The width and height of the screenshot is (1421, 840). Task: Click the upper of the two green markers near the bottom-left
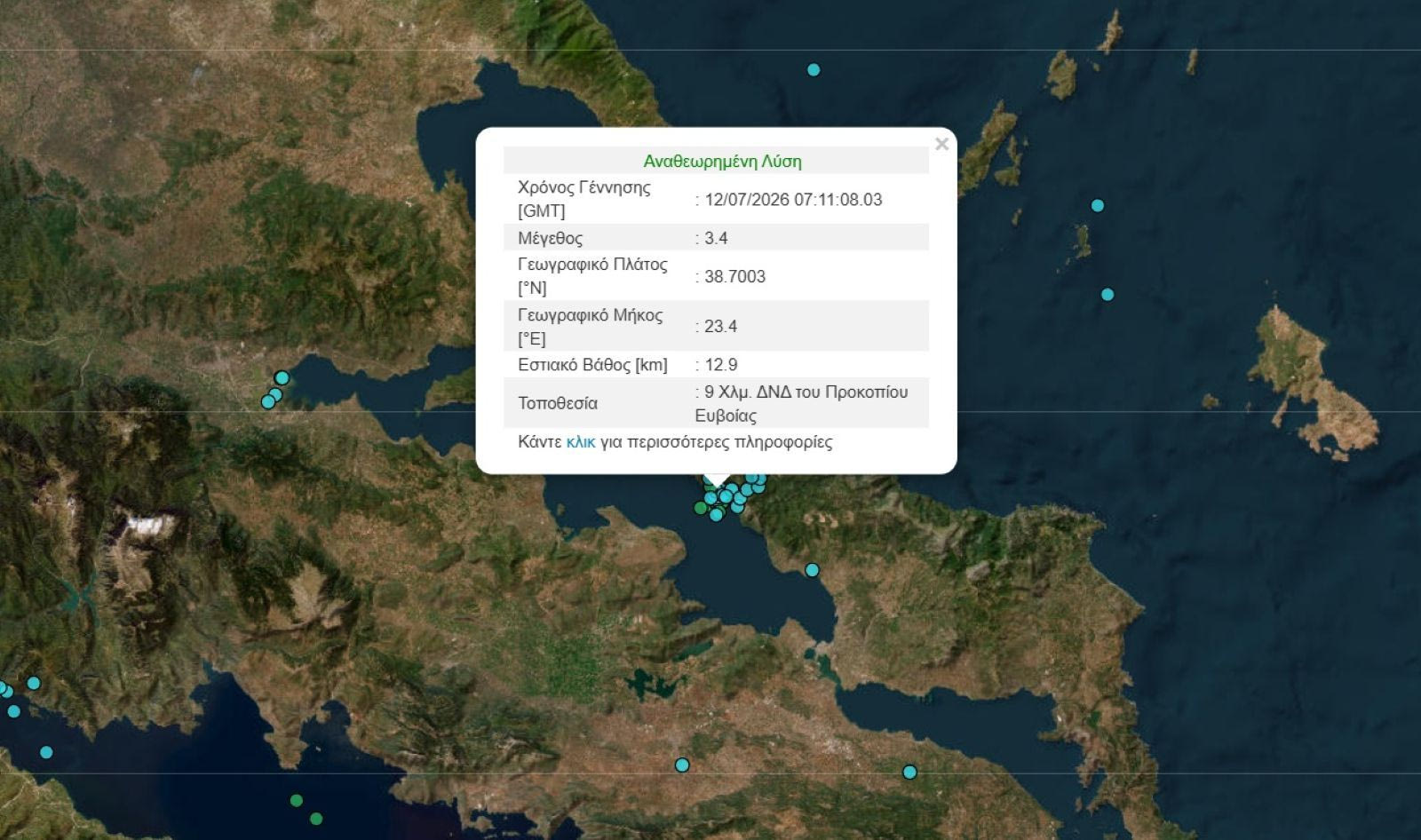point(297,800)
